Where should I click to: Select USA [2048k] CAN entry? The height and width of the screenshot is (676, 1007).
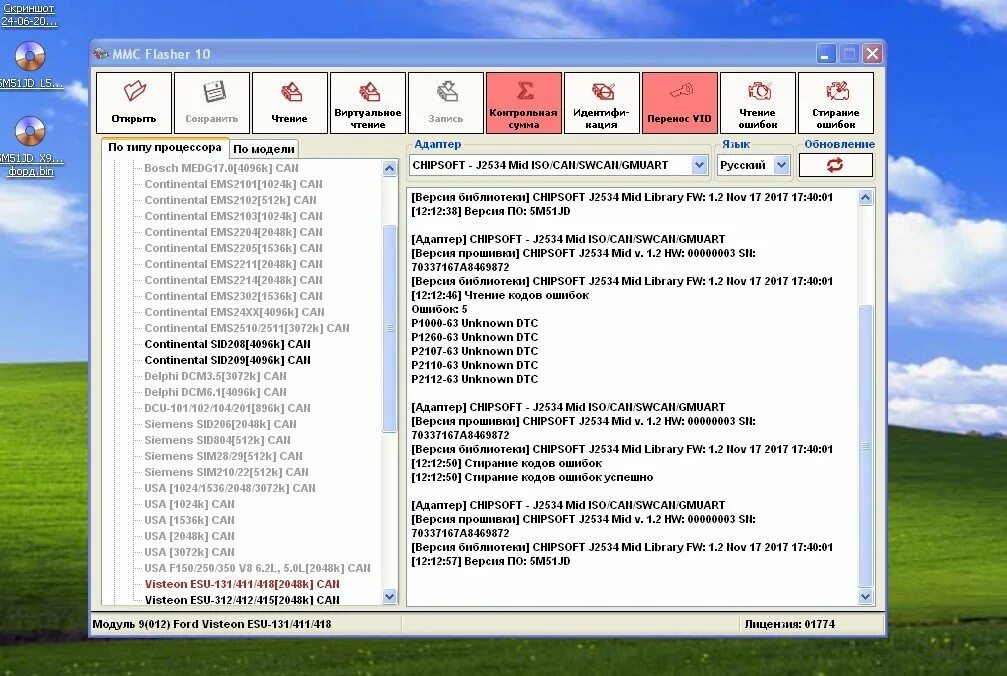click(x=189, y=537)
